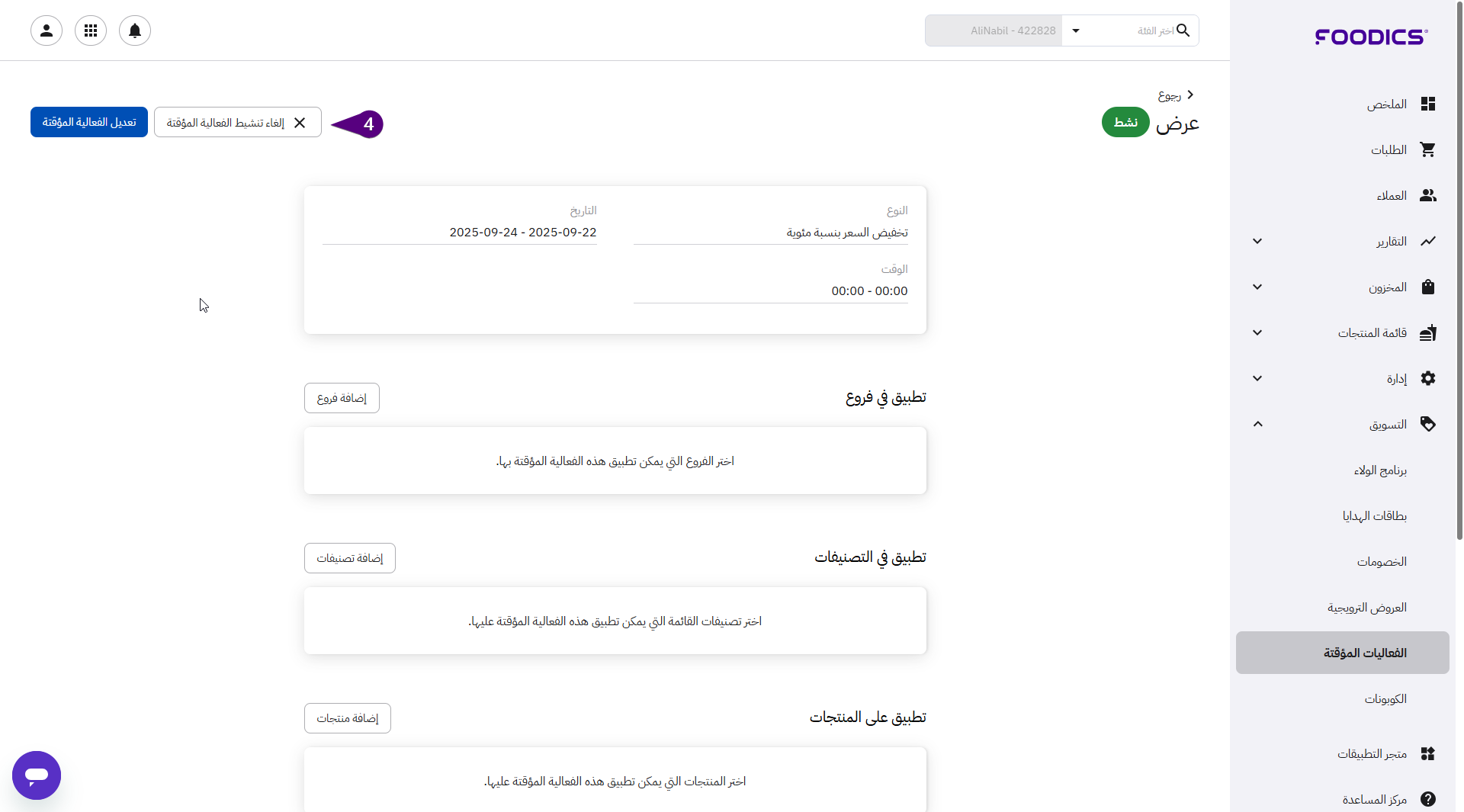This screenshot has height=812, width=1464.
Task: Click the Customers people icon
Action: (x=1427, y=195)
